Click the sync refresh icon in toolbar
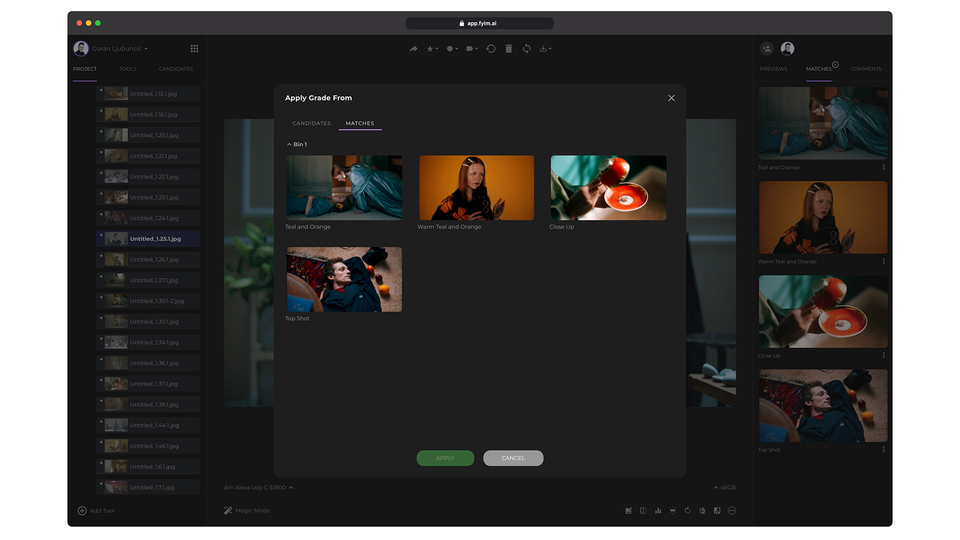Screen dimensions: 960x540 point(526,49)
